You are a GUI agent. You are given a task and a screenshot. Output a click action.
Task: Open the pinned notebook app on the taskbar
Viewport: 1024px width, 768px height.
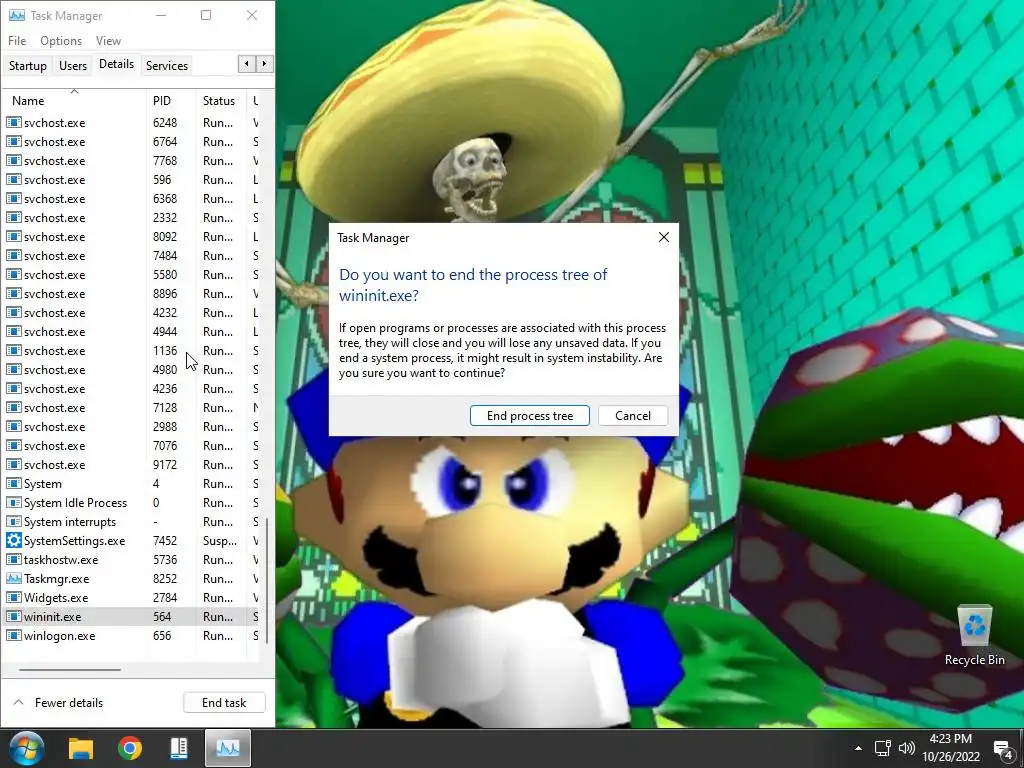tap(178, 748)
